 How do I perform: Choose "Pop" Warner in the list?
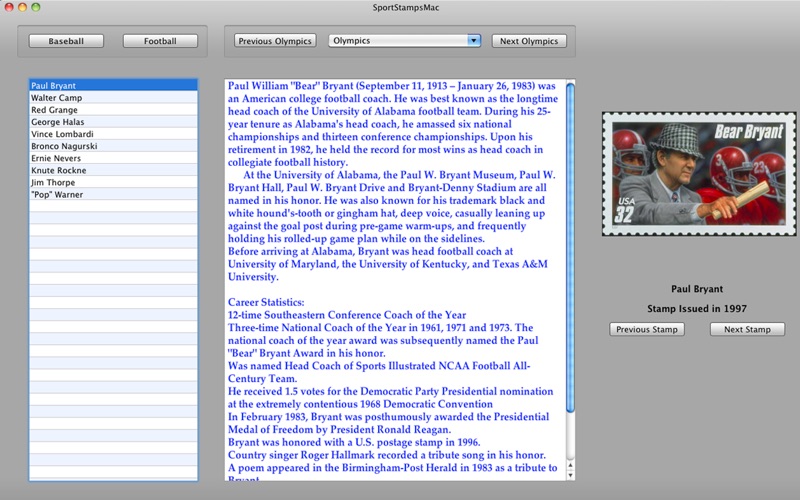pos(113,194)
